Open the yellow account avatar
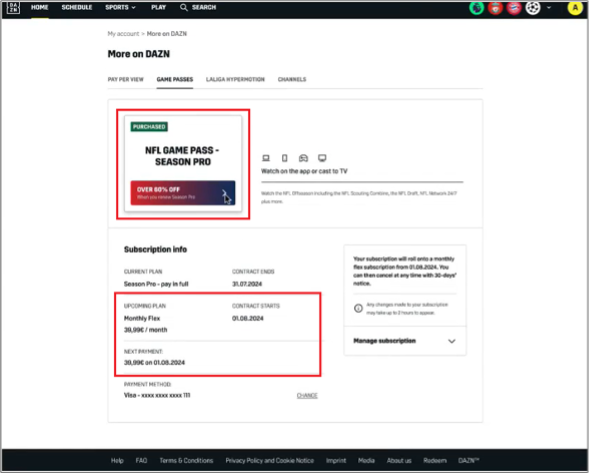The height and width of the screenshot is (474, 591). [x=576, y=8]
